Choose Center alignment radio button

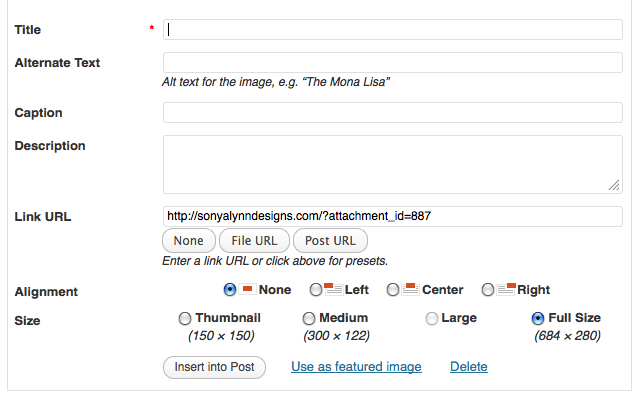pyautogui.click(x=393, y=290)
